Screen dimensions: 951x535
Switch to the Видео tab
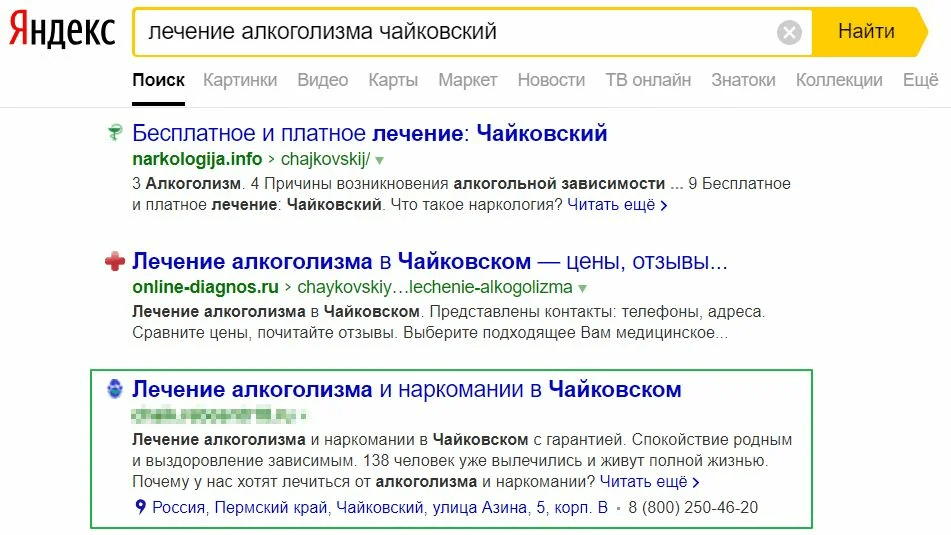coord(323,80)
